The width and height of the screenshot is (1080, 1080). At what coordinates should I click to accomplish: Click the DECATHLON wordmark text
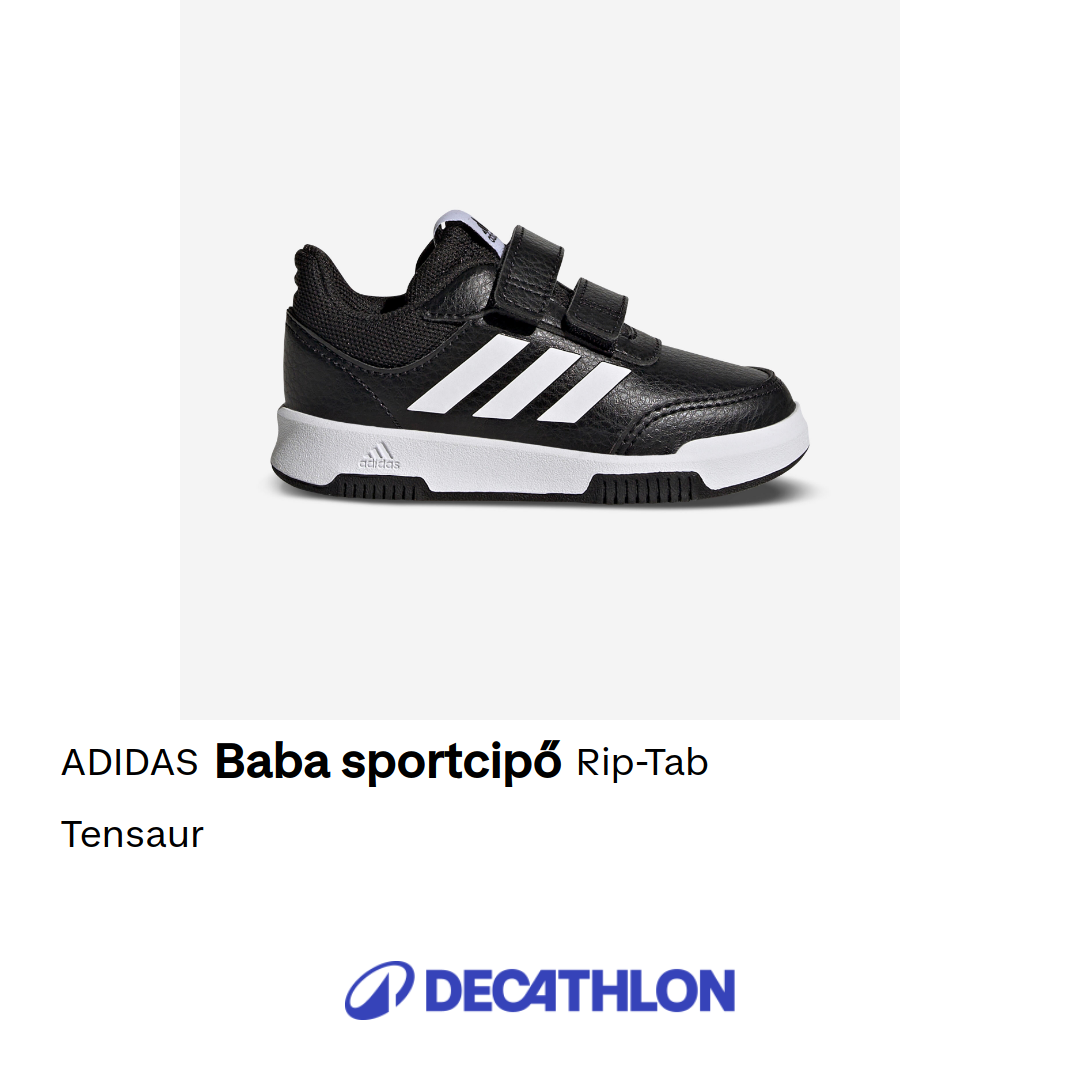pos(580,990)
